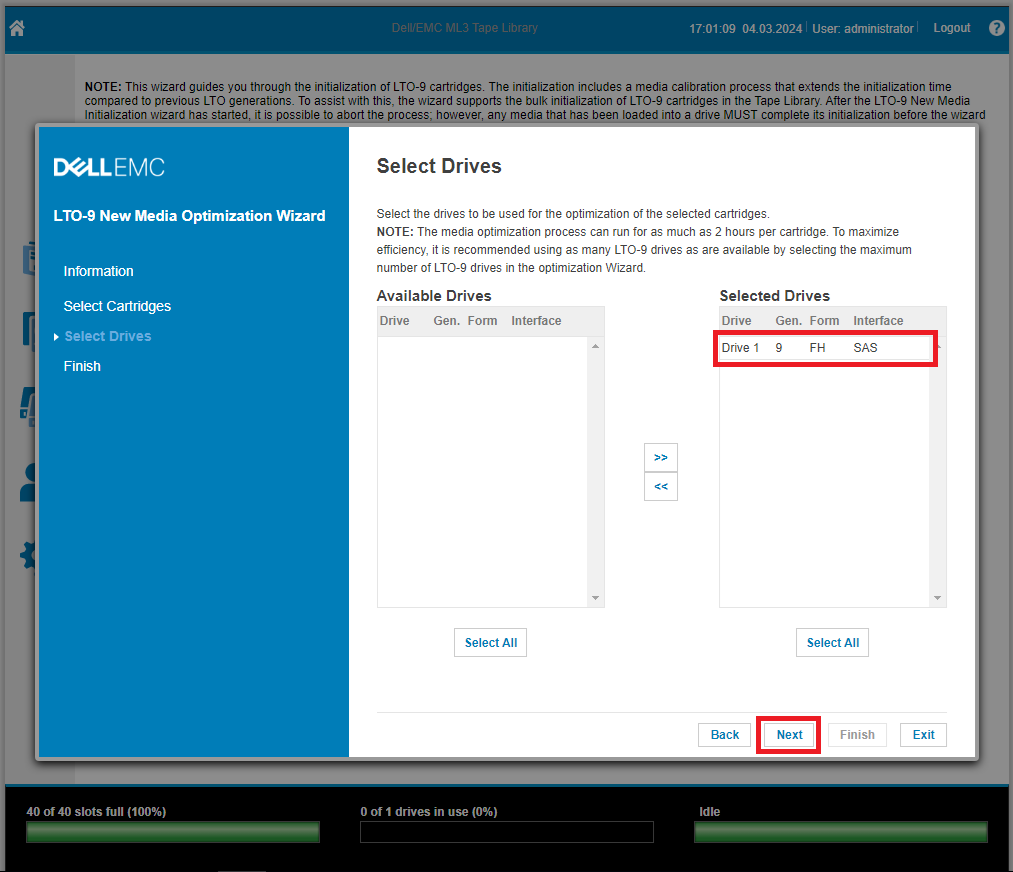Viewport: 1013px width, 872px height.
Task: Remove drive using the << button
Action: point(660,486)
